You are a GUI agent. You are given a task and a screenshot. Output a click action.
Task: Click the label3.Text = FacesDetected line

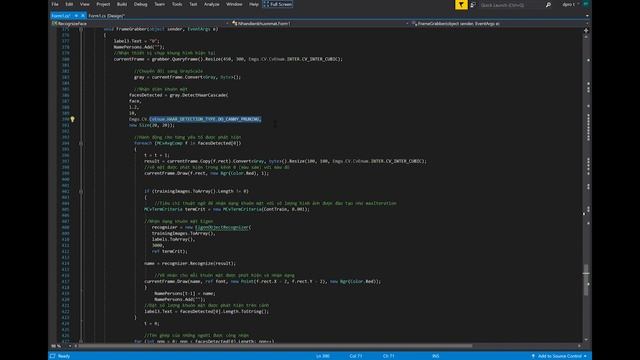click(207, 311)
